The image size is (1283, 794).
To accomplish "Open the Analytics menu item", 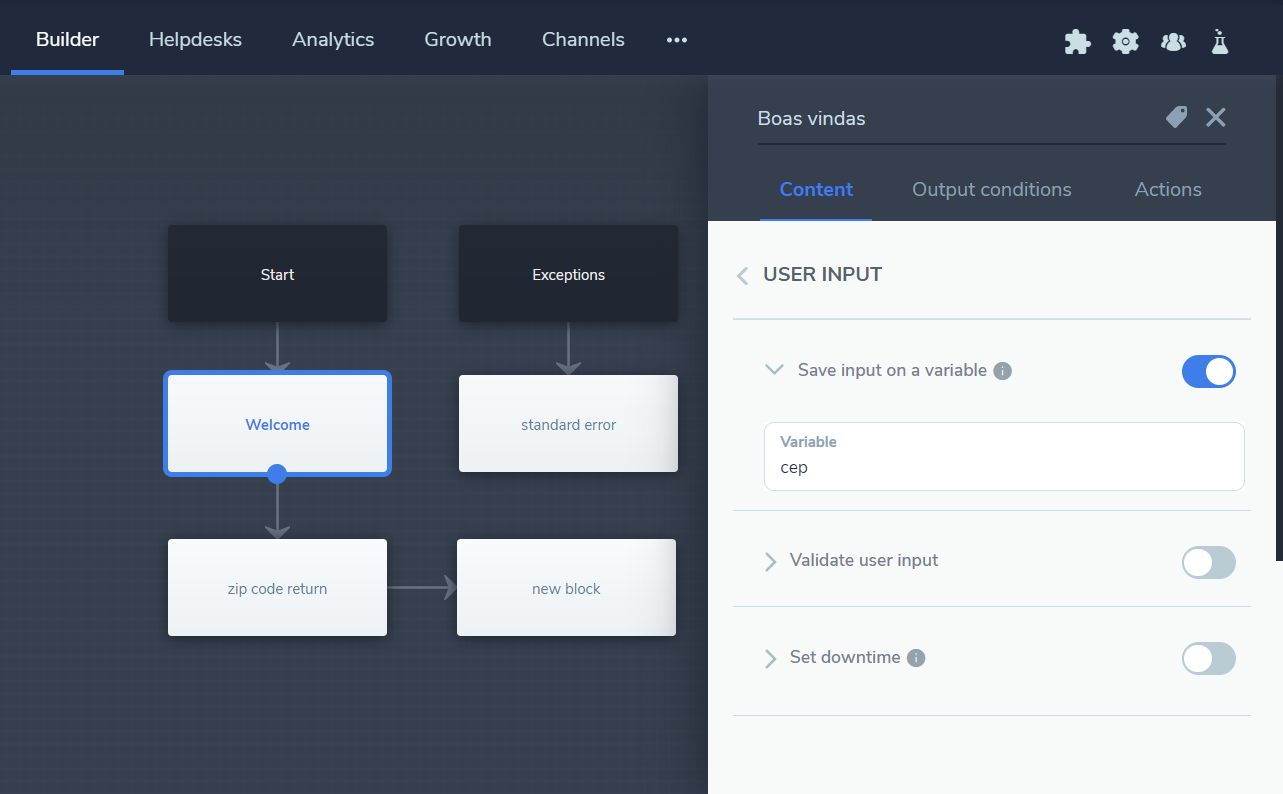I will pos(333,40).
